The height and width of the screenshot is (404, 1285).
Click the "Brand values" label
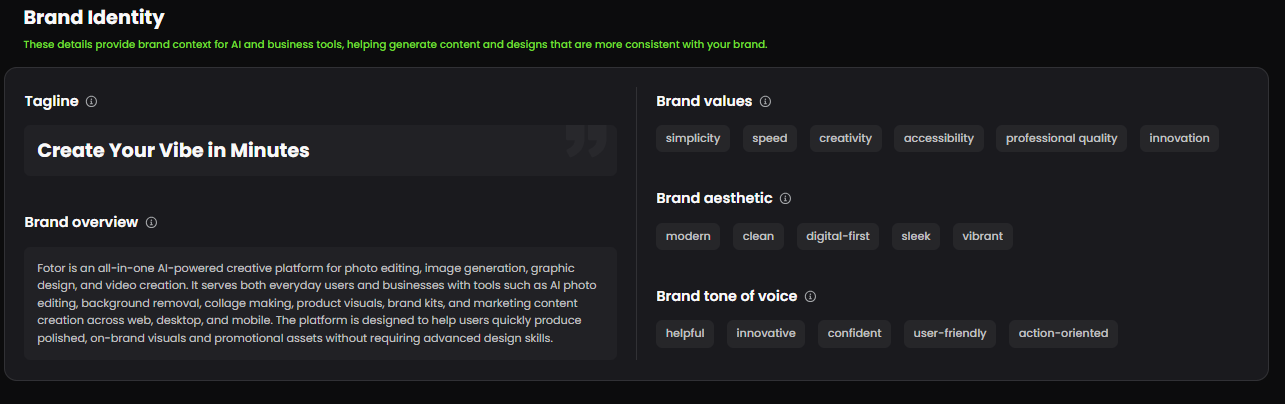[704, 101]
